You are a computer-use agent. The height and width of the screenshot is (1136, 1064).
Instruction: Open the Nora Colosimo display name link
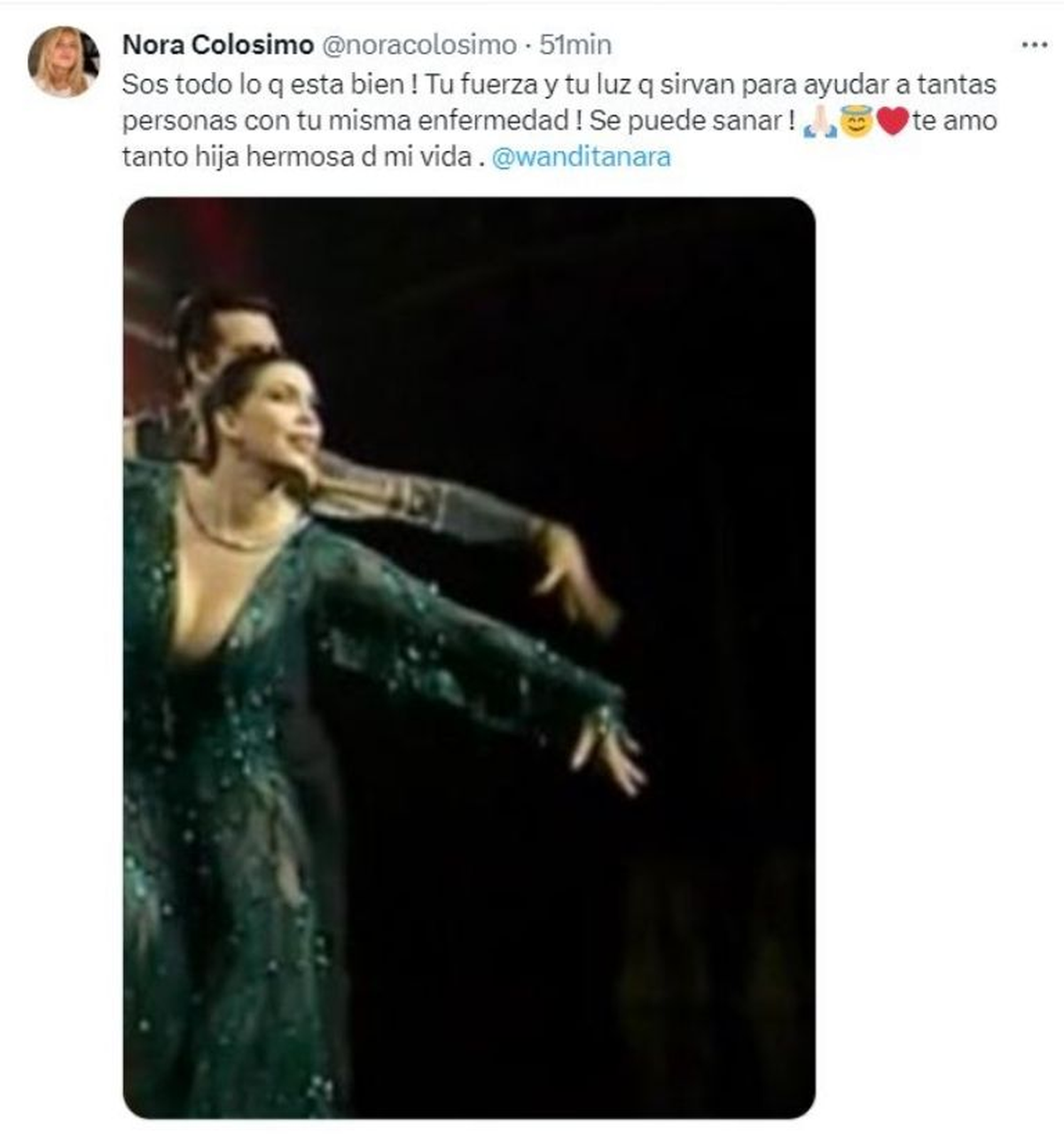217,44
